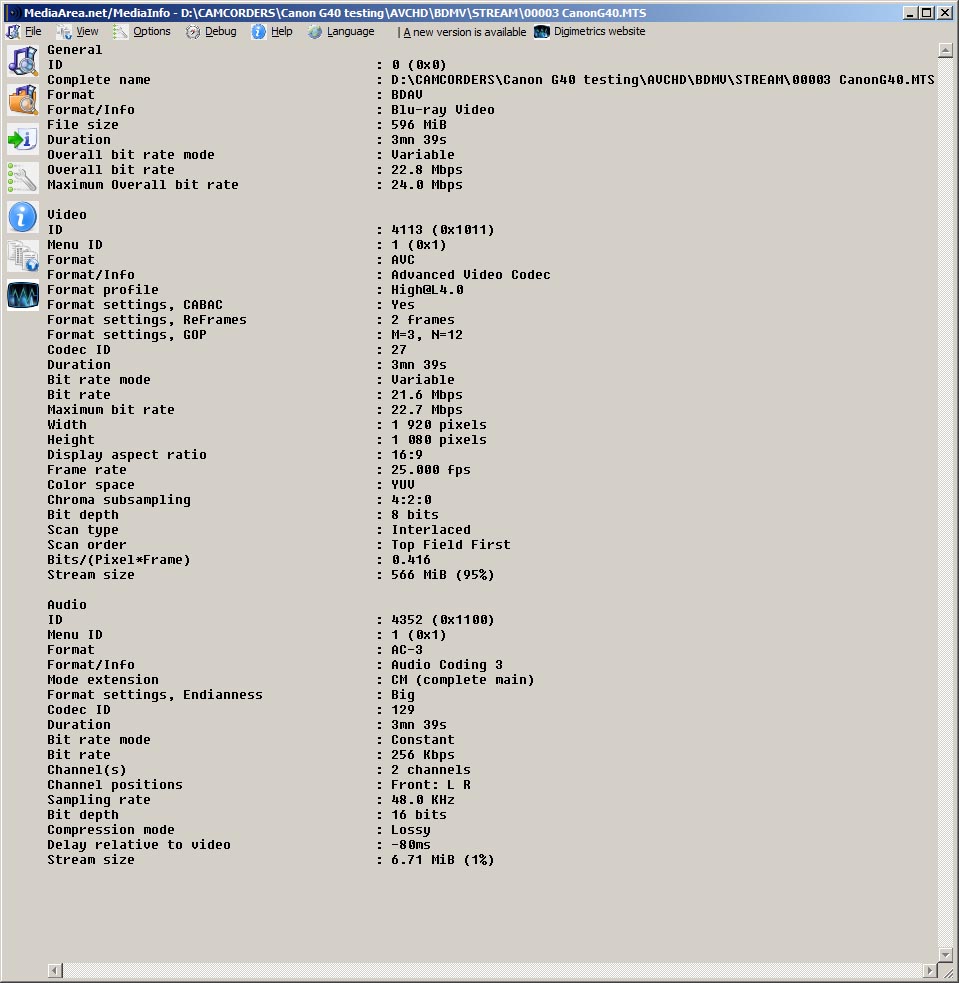Viewport: 959px width, 983px height.
Task: Click the Digimetrics waveform icon in sidebar
Action: click(23, 295)
